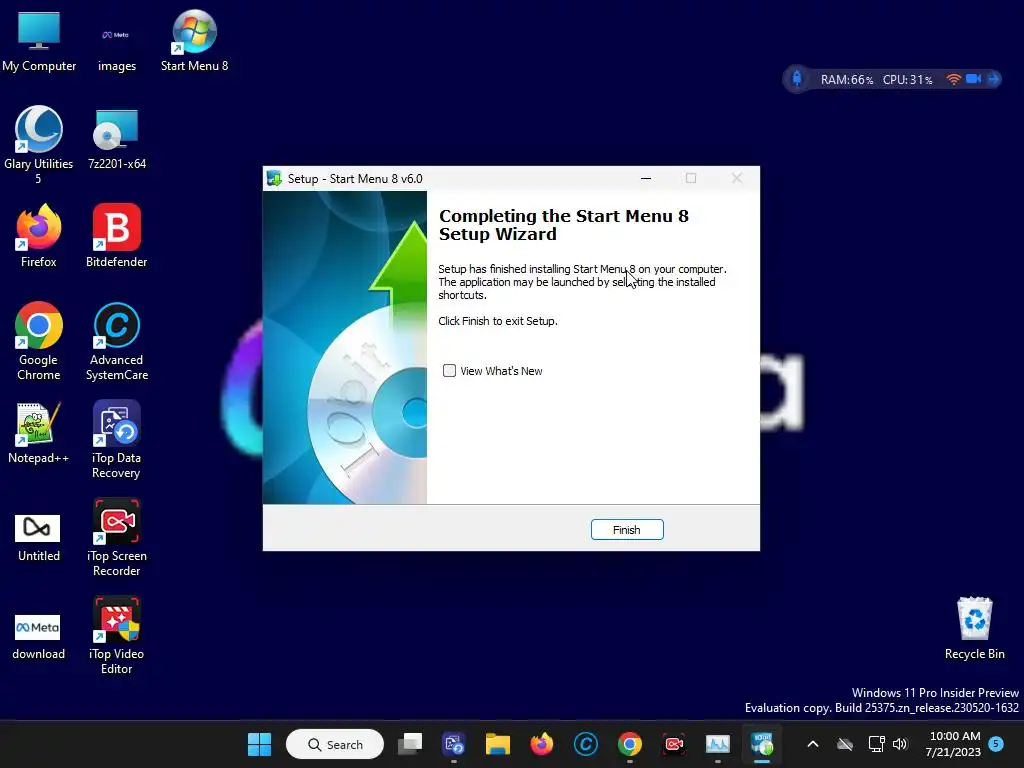Select the Start Menu 8 desktop shortcut

(x=194, y=41)
